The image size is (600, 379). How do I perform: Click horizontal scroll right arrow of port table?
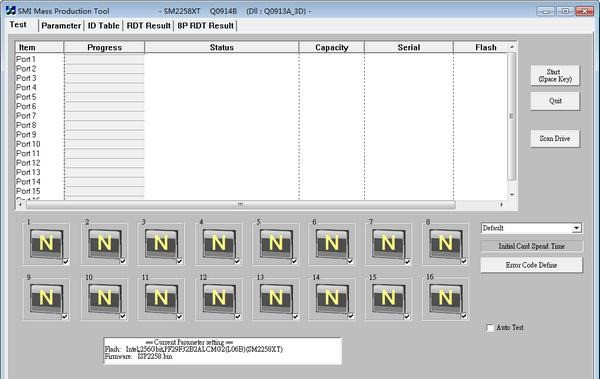pos(501,205)
